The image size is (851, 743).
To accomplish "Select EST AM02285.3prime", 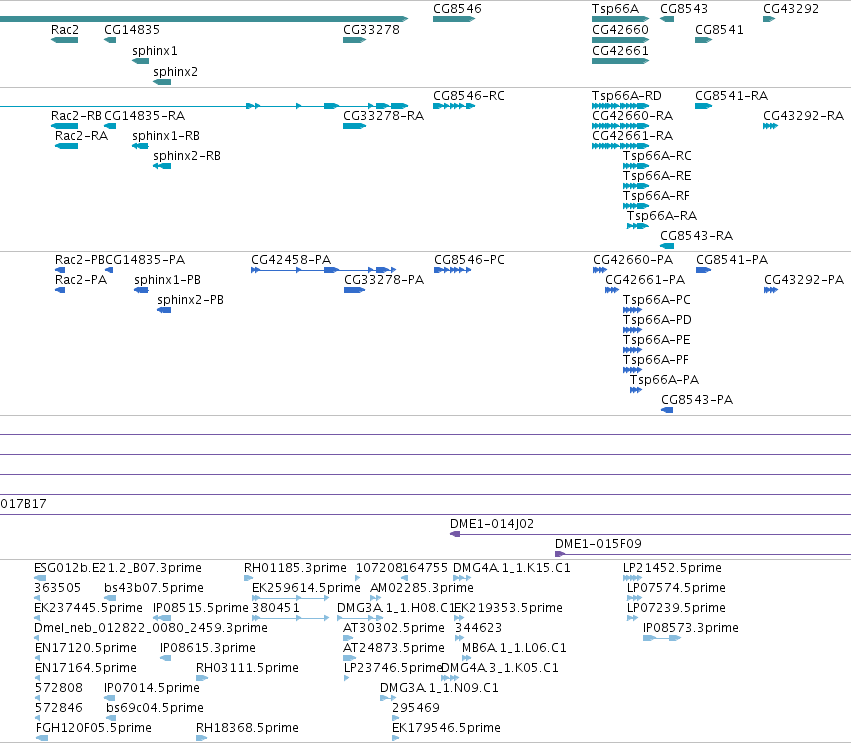I will tap(376, 598).
